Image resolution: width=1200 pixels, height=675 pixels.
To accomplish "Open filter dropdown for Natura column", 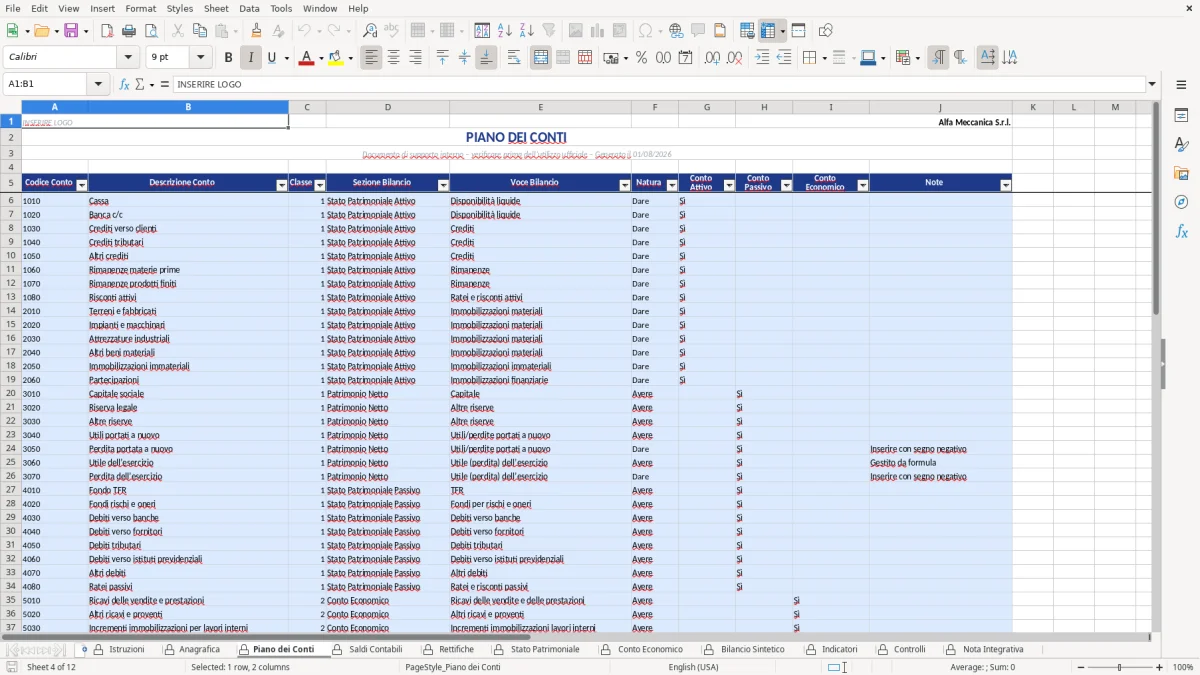I will [x=672, y=185].
